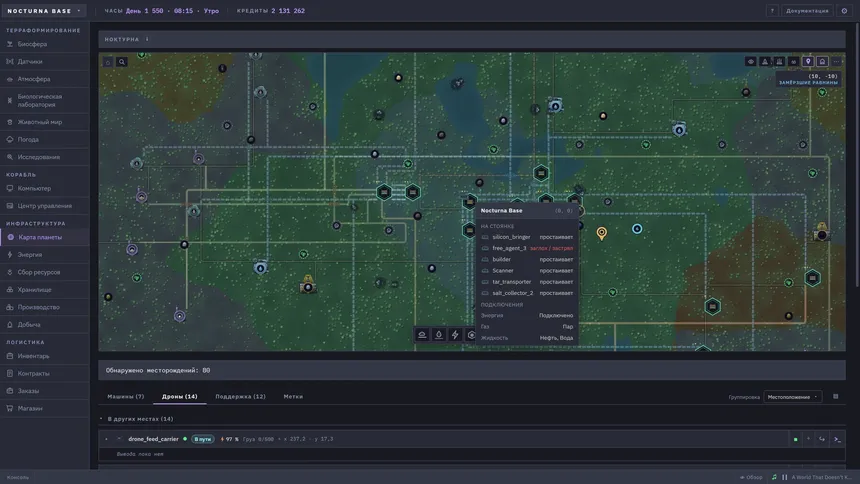Open the Инвентарь section
The height and width of the screenshot is (484, 860).
[44, 356]
